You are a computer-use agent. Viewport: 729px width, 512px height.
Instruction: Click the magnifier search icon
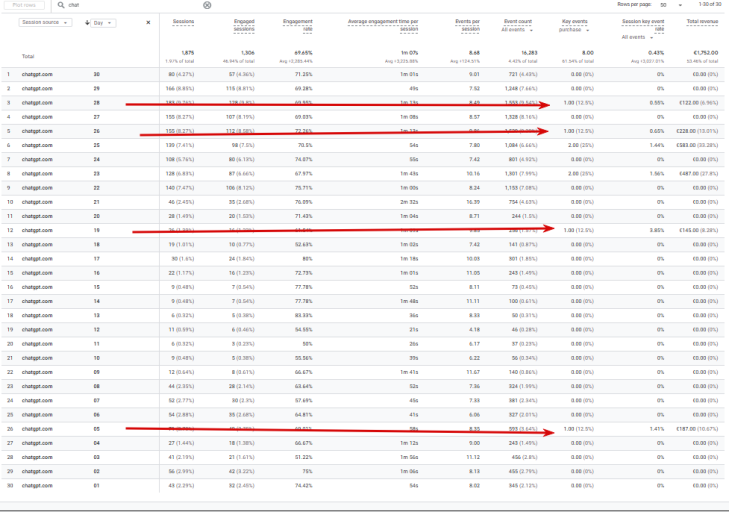(61, 5)
